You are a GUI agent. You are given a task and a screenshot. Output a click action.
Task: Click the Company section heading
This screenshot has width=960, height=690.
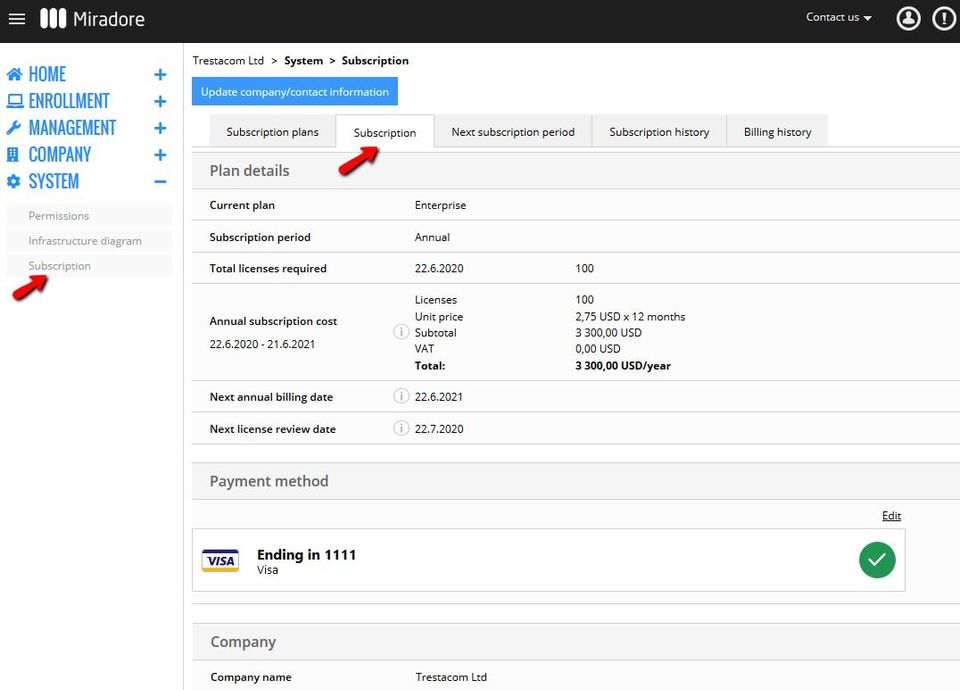(243, 642)
